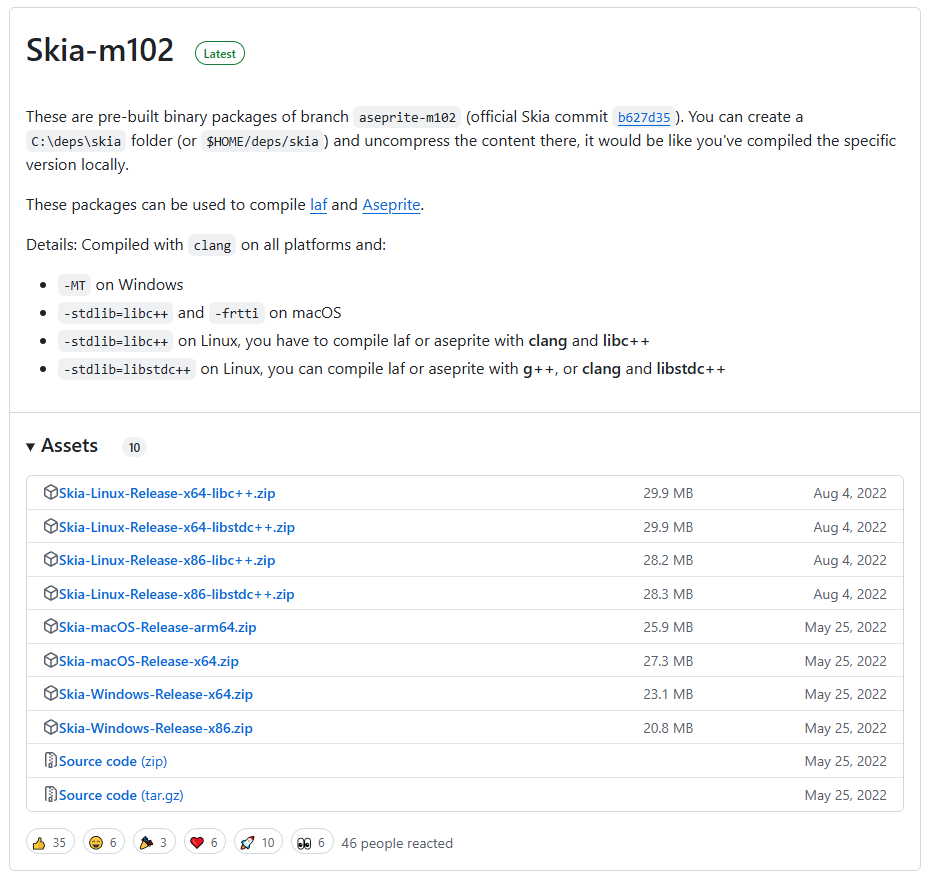Open the laf project link
Image resolution: width=930 pixels, height=878 pixels.
pos(319,205)
